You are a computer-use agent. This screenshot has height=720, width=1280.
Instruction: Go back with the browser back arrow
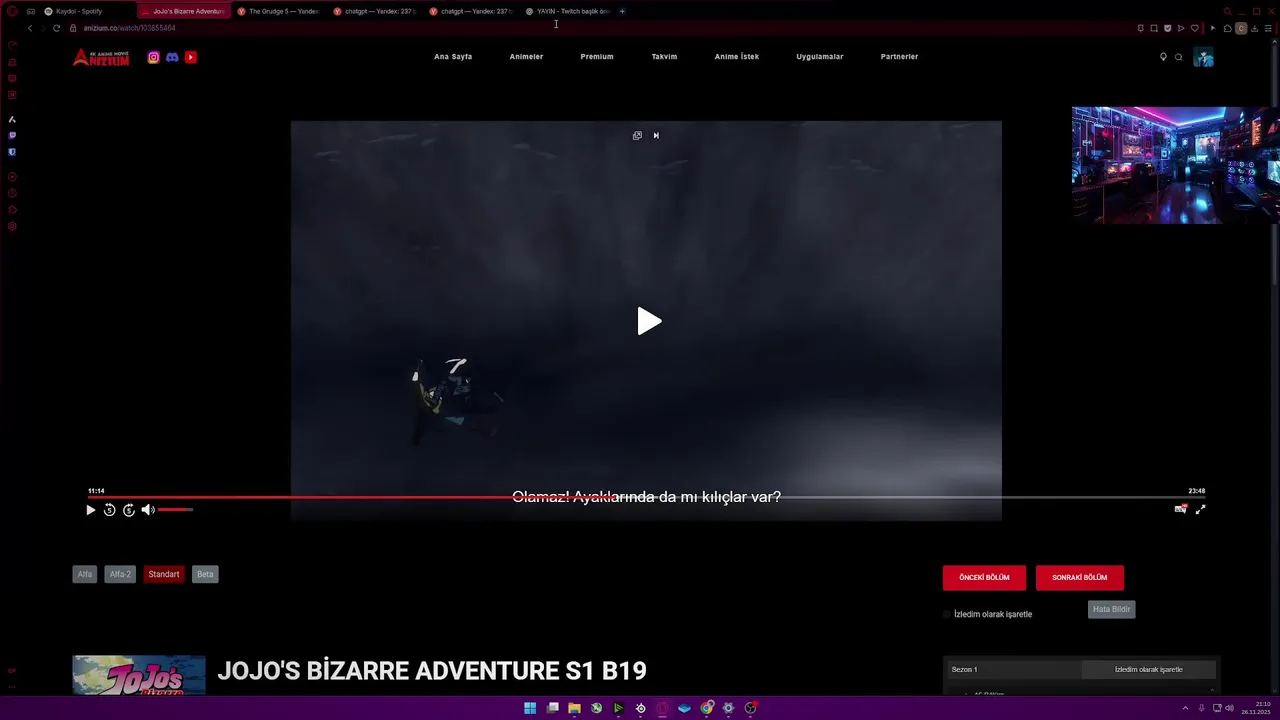tap(30, 28)
